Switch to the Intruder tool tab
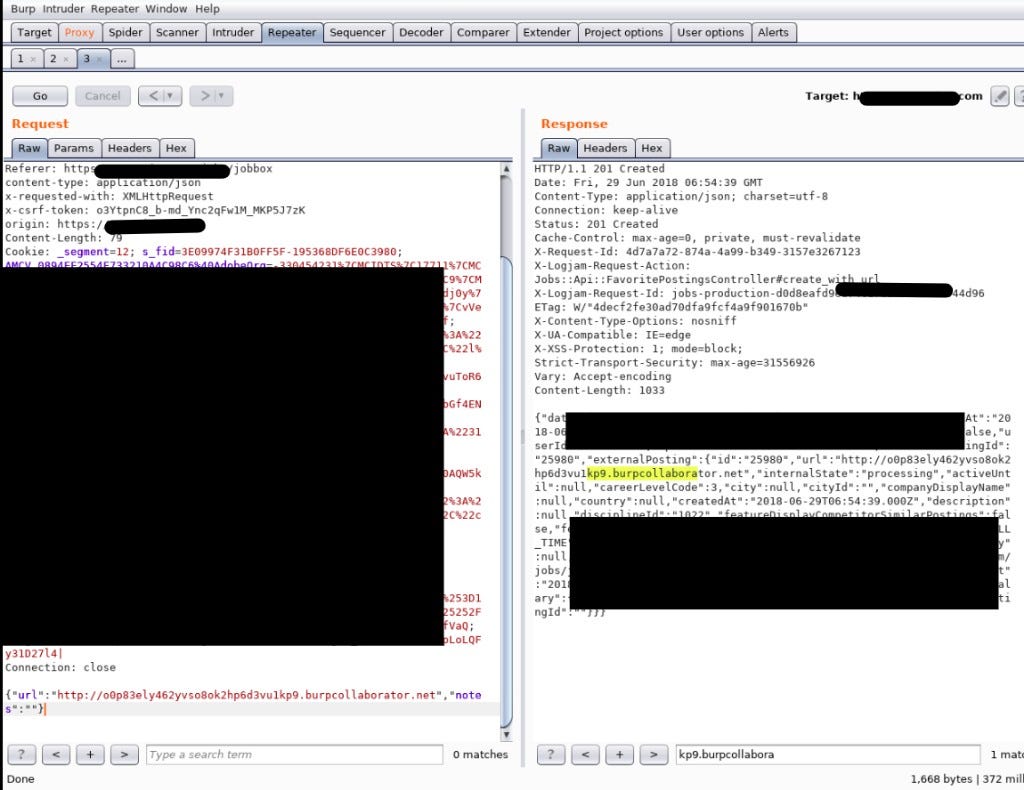The height and width of the screenshot is (790, 1024). point(233,33)
